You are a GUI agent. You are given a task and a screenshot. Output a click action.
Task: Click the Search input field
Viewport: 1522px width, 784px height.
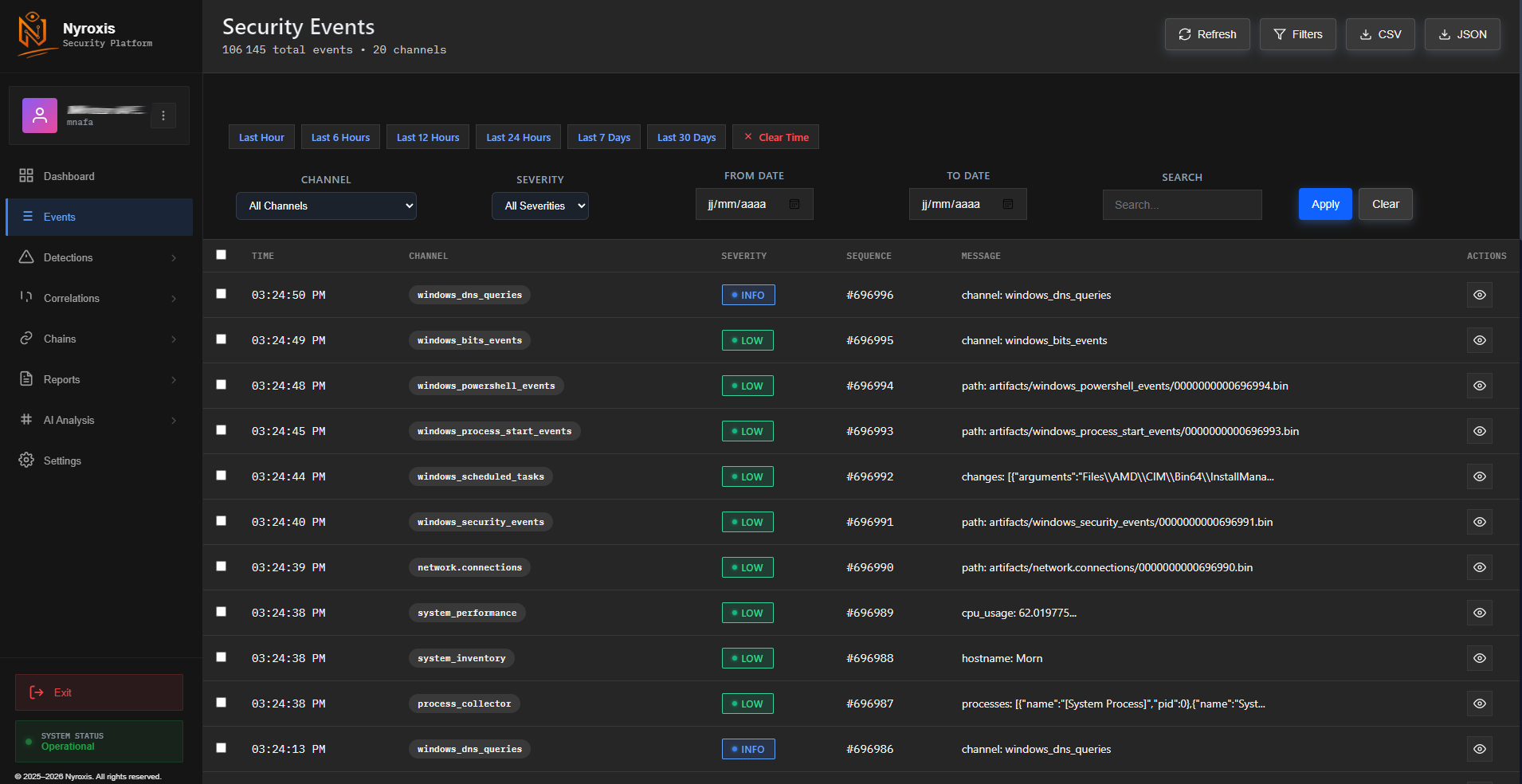[x=1182, y=205]
